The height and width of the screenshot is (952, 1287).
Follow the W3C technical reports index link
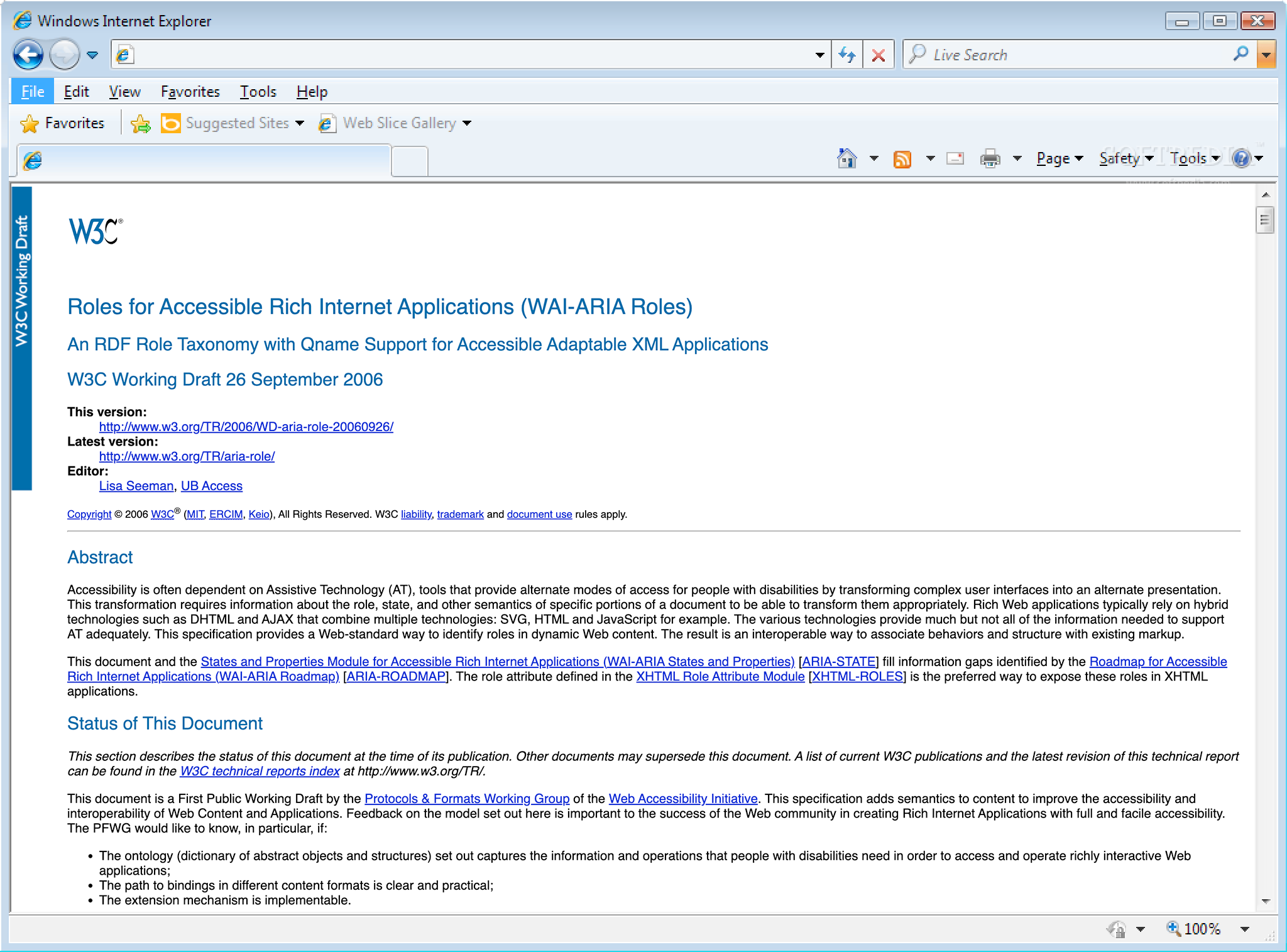(x=259, y=771)
